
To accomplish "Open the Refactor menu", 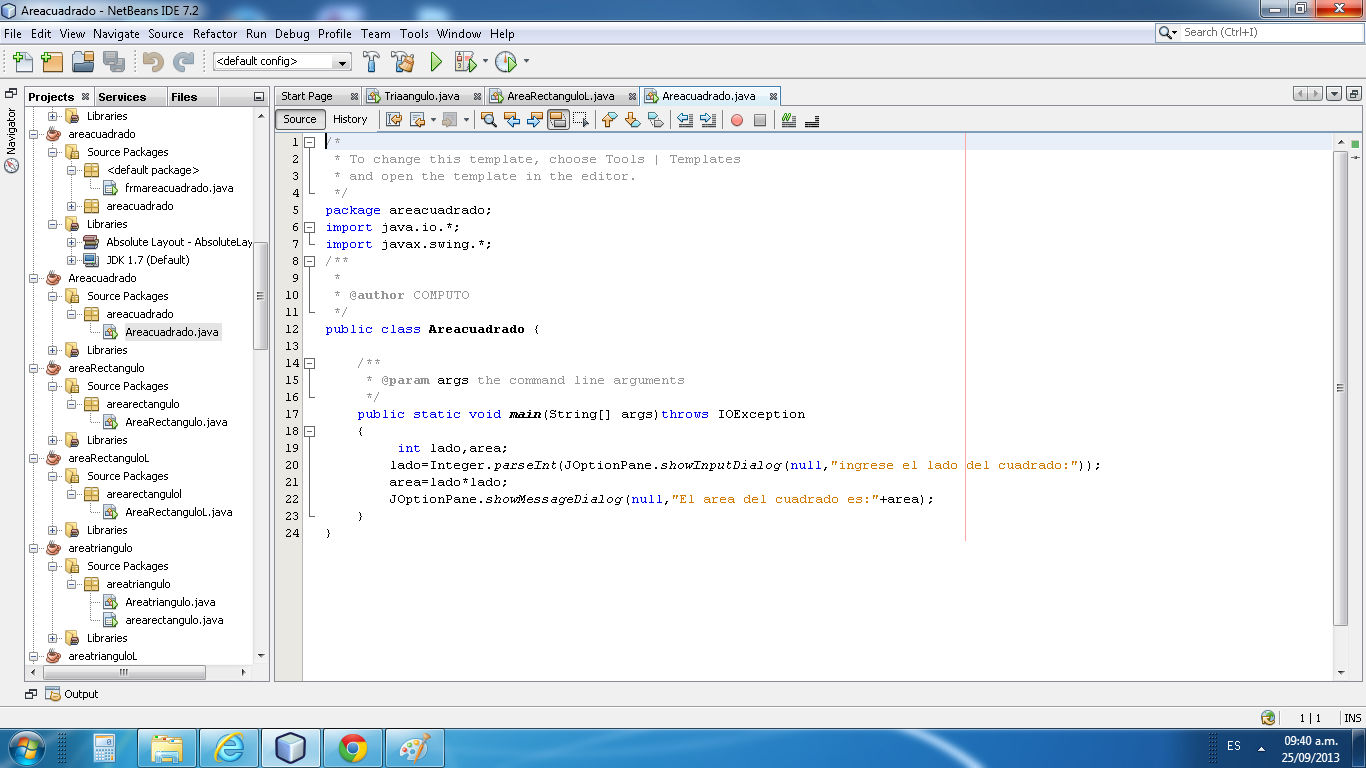I will [214, 33].
